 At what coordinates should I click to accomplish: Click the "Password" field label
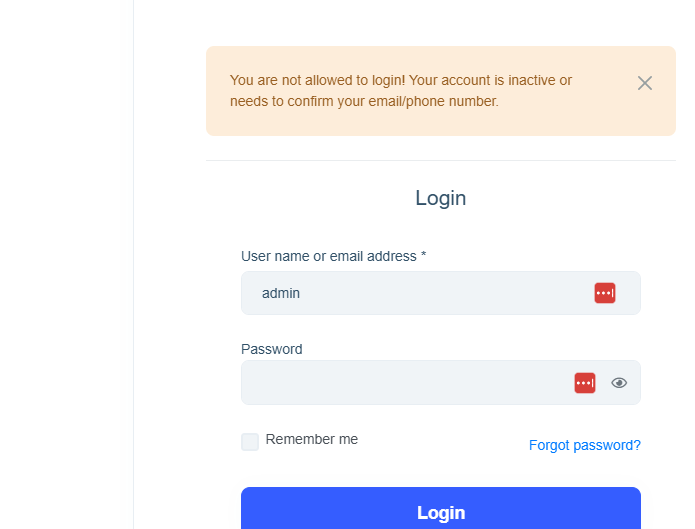[x=271, y=349]
